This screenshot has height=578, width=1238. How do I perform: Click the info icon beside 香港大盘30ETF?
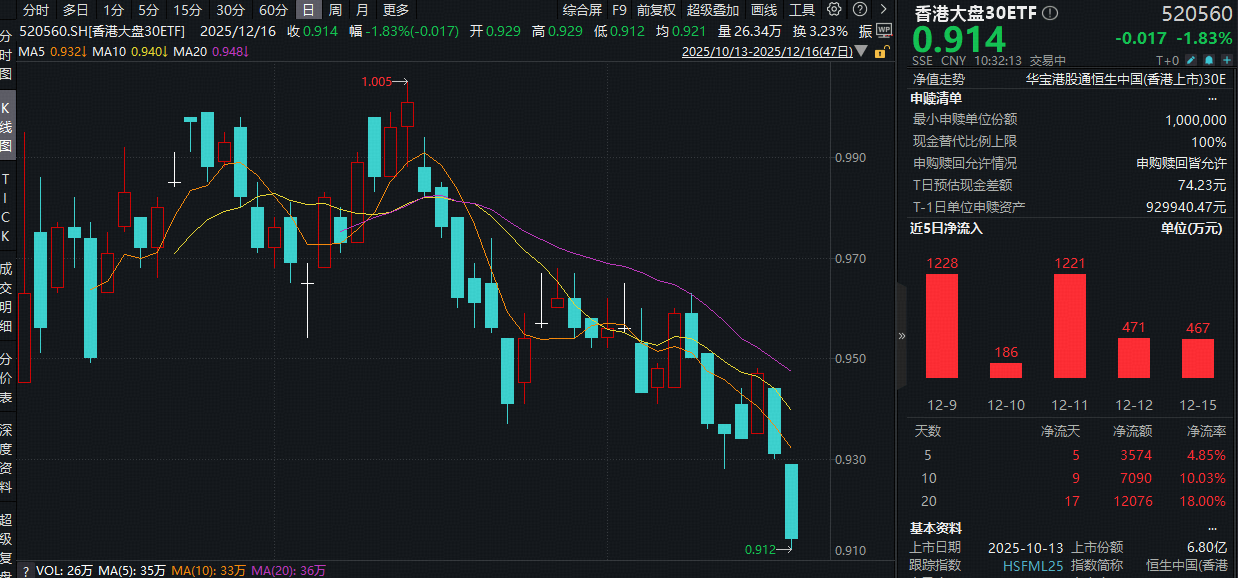(1049, 14)
